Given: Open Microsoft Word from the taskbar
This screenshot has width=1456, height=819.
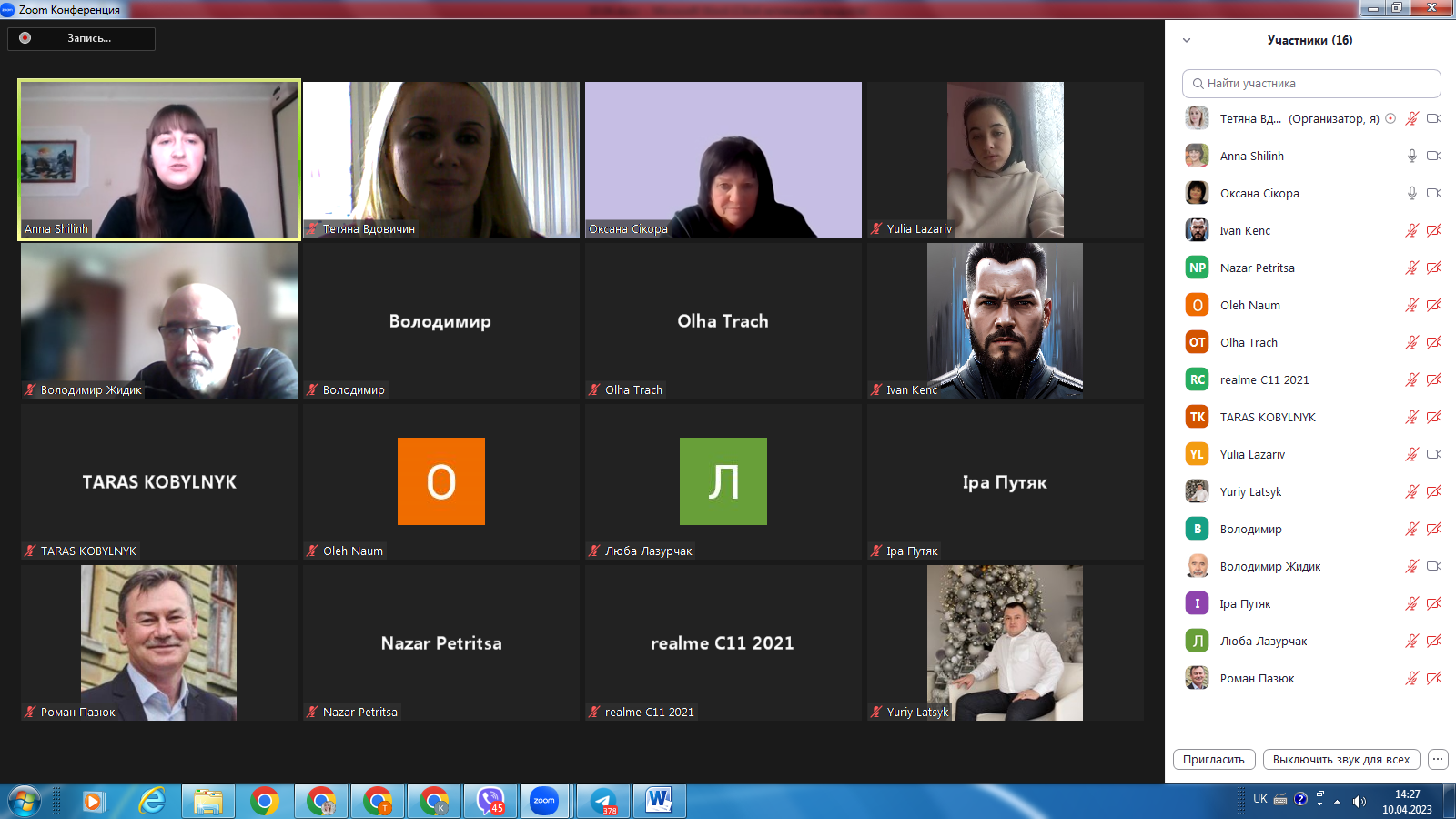Looking at the screenshot, I should coord(659,801).
